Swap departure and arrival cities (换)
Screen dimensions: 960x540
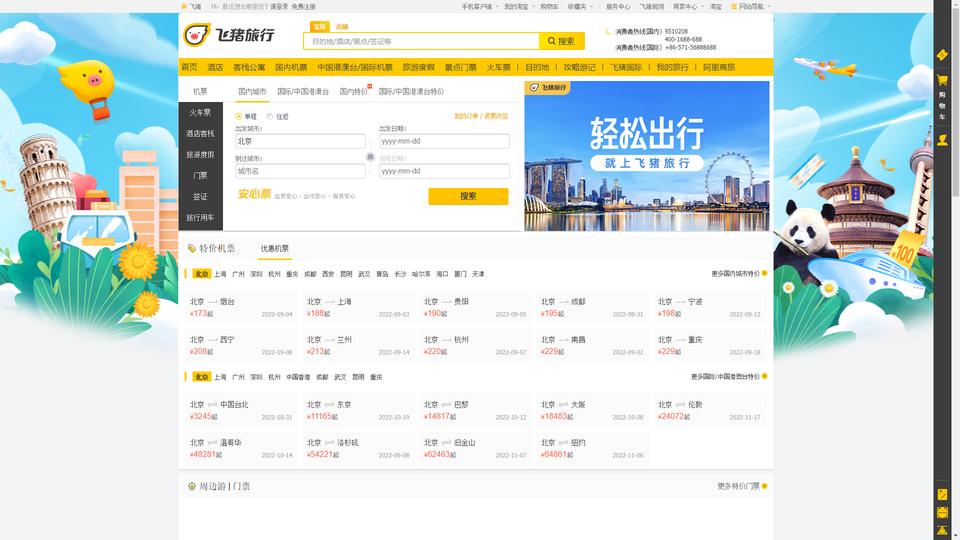370,157
